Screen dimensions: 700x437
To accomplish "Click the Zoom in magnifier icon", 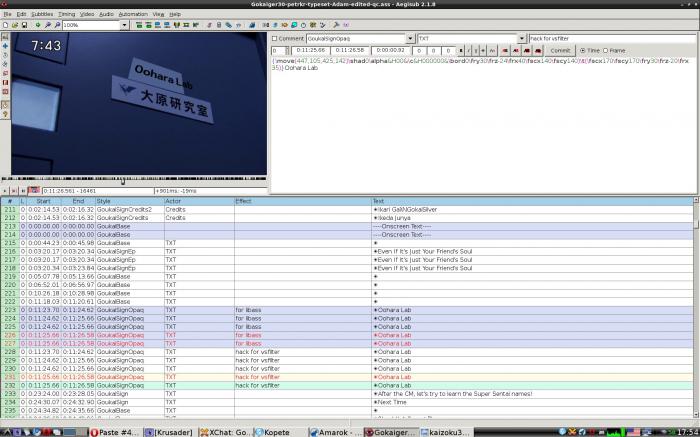I will click(x=48, y=25).
